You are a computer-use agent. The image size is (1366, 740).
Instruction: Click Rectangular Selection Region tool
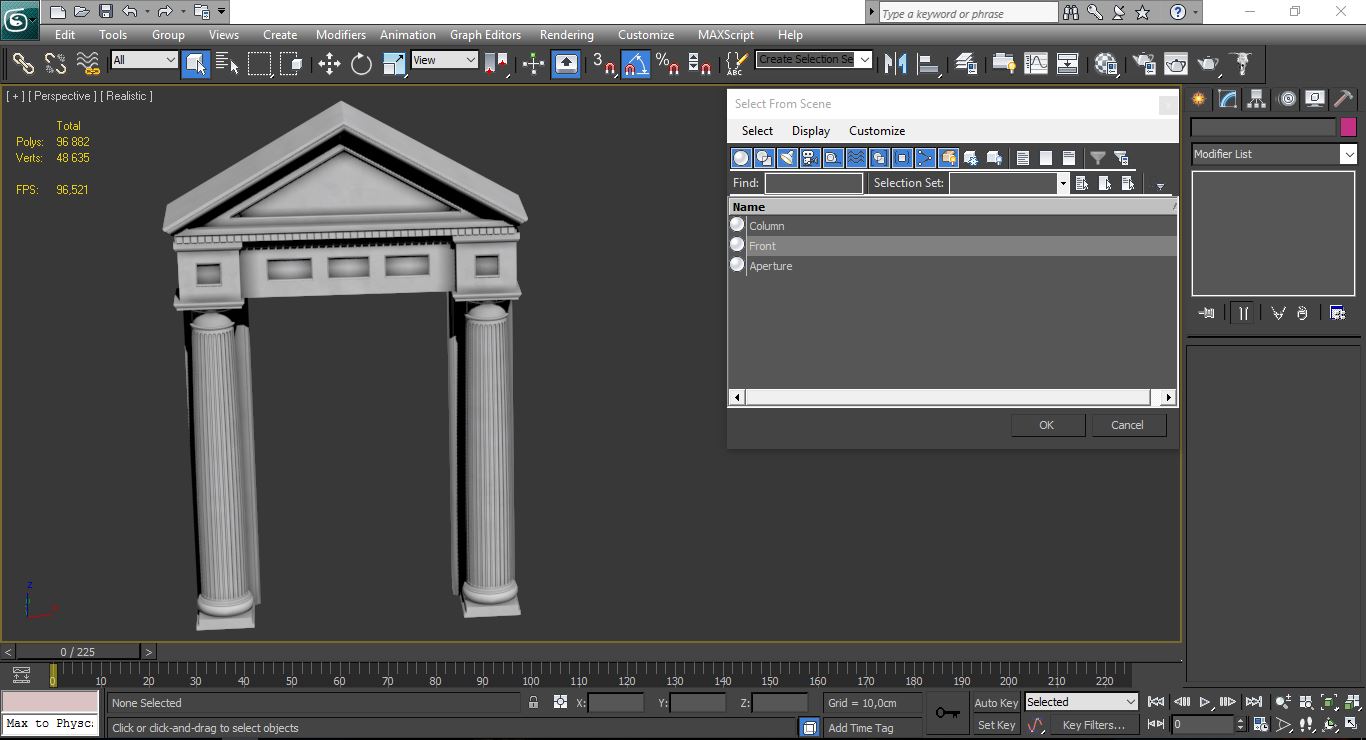(x=260, y=64)
